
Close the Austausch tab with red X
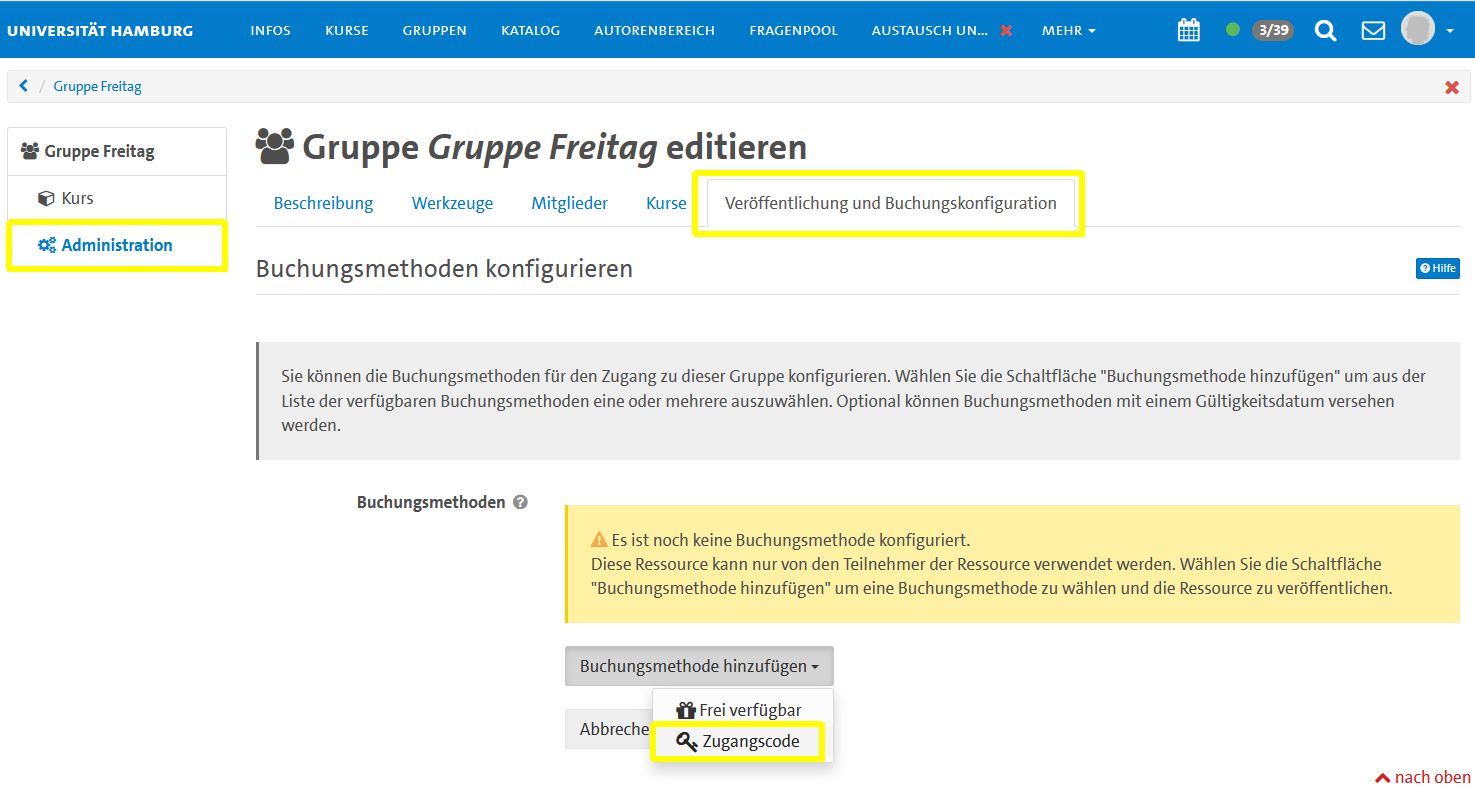[1006, 31]
